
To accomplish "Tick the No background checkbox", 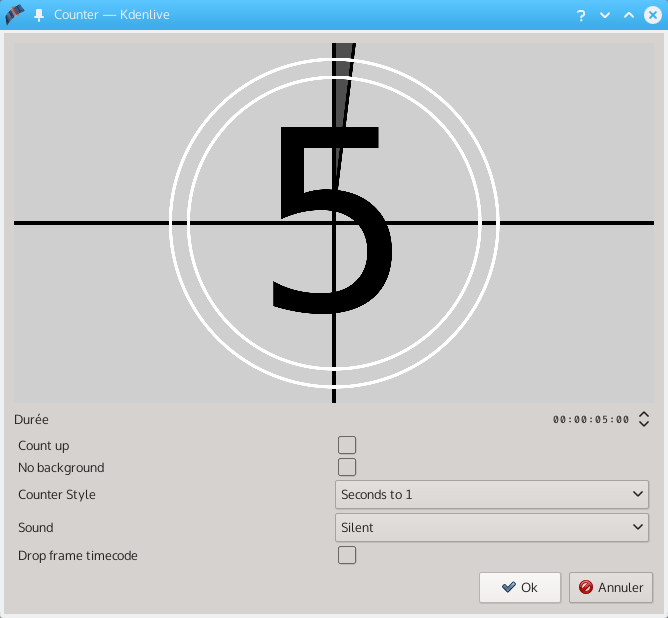I will (x=347, y=467).
